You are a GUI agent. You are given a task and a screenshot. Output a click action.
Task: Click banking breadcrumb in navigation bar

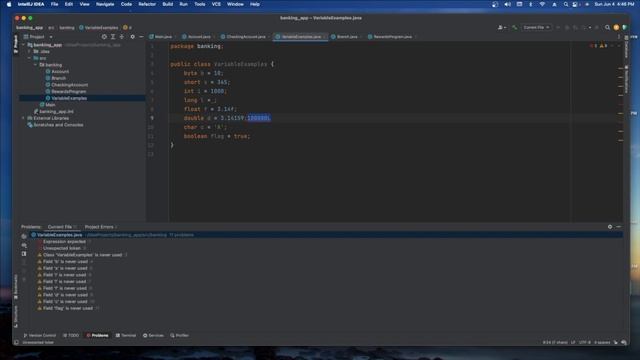(x=67, y=28)
